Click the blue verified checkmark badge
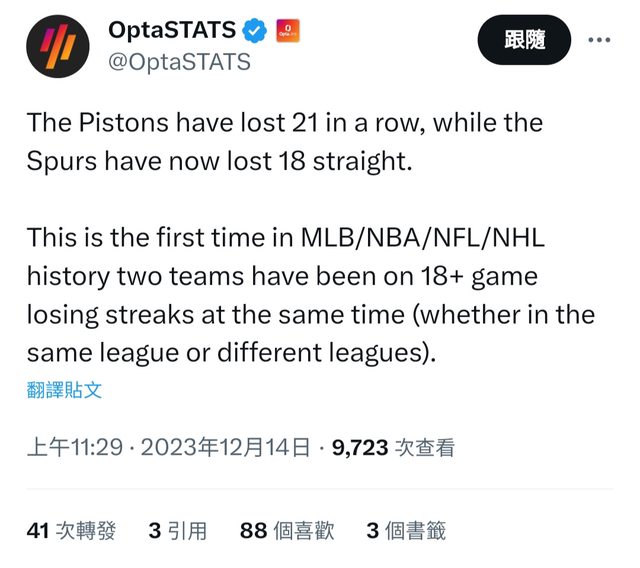The image size is (640, 568). 256,31
